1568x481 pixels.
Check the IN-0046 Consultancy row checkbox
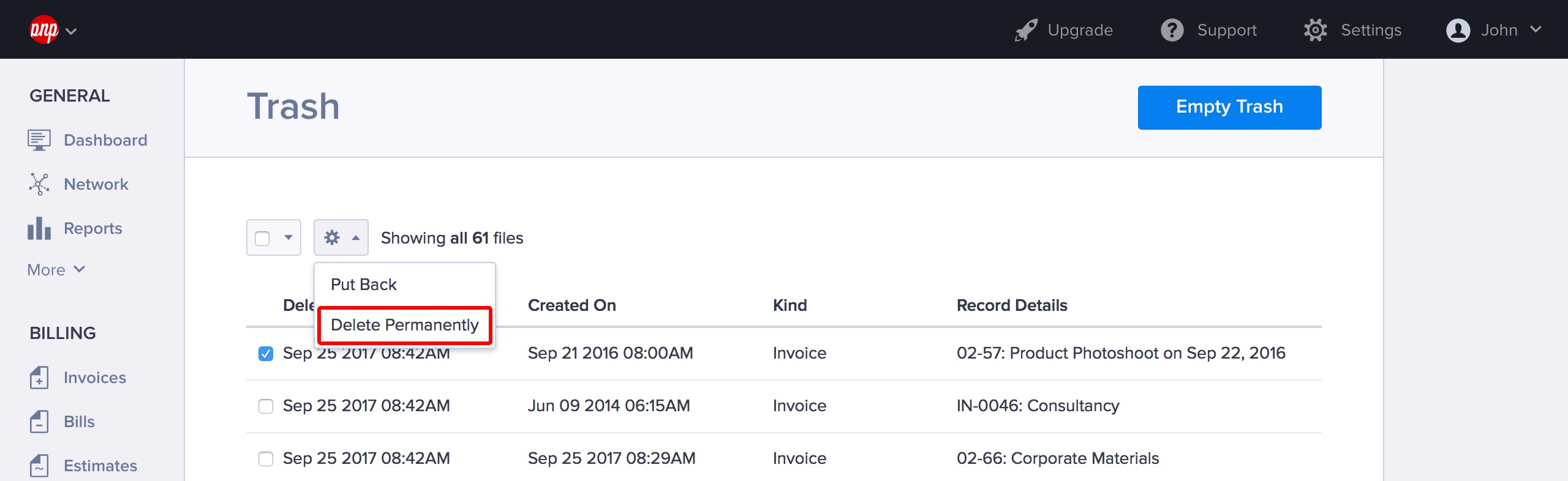[266, 406]
